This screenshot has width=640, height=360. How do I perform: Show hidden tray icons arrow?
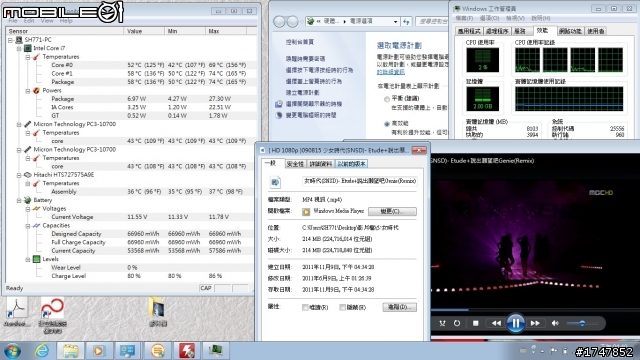coord(542,351)
